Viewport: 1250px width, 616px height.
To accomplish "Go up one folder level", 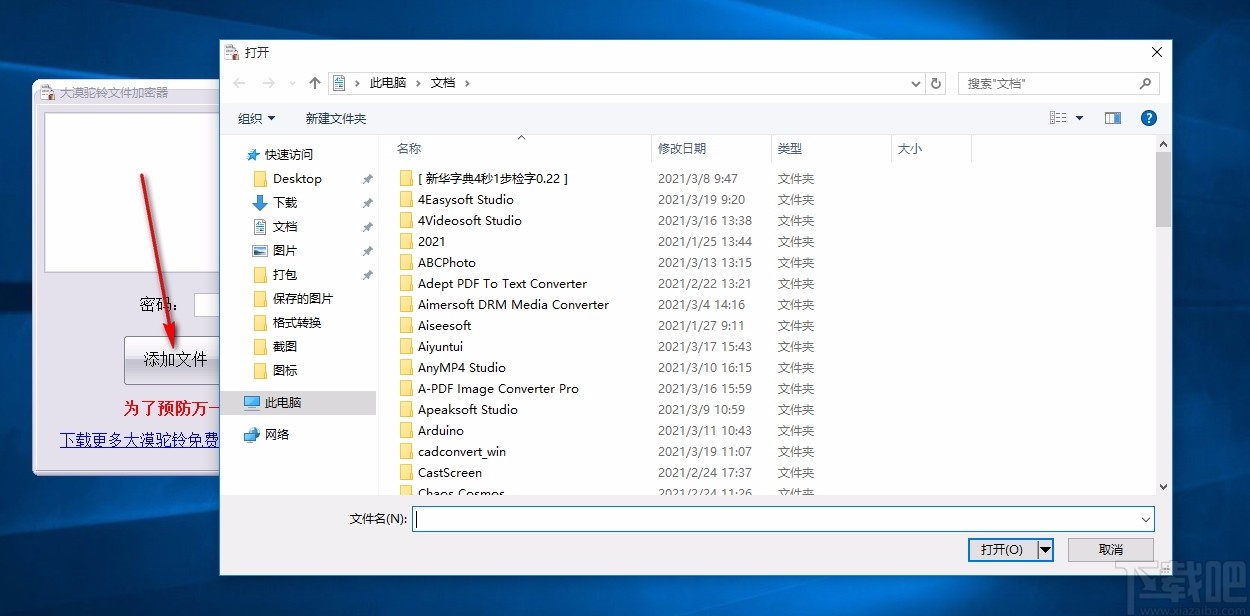I will pyautogui.click(x=315, y=83).
